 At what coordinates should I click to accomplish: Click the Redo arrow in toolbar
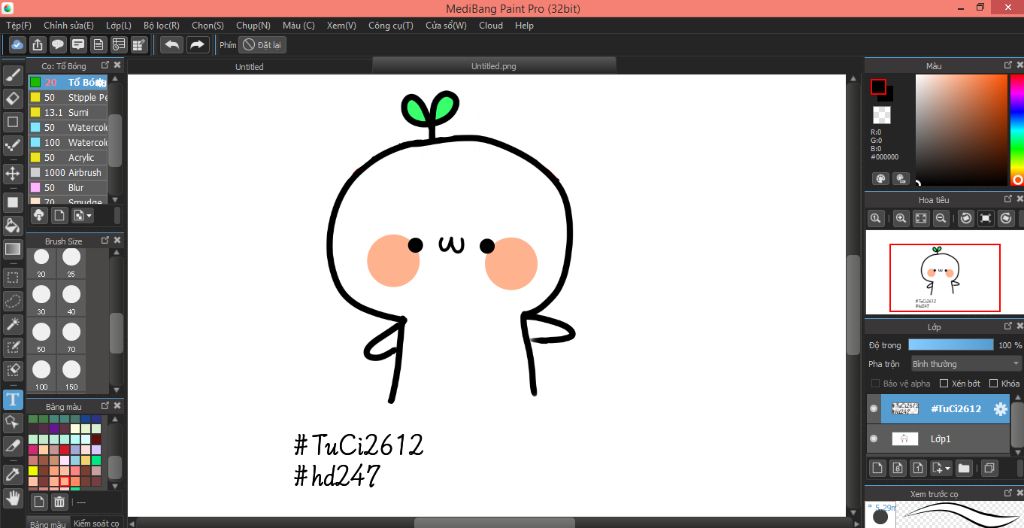(196, 44)
